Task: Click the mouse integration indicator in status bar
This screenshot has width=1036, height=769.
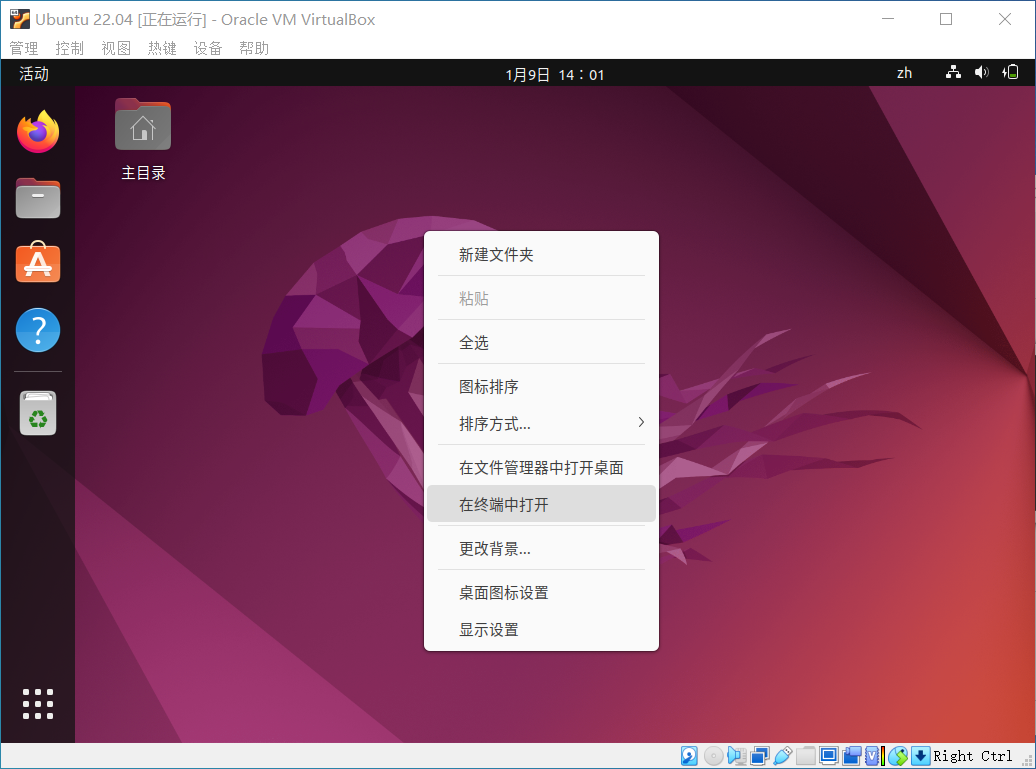Action: tap(898, 756)
